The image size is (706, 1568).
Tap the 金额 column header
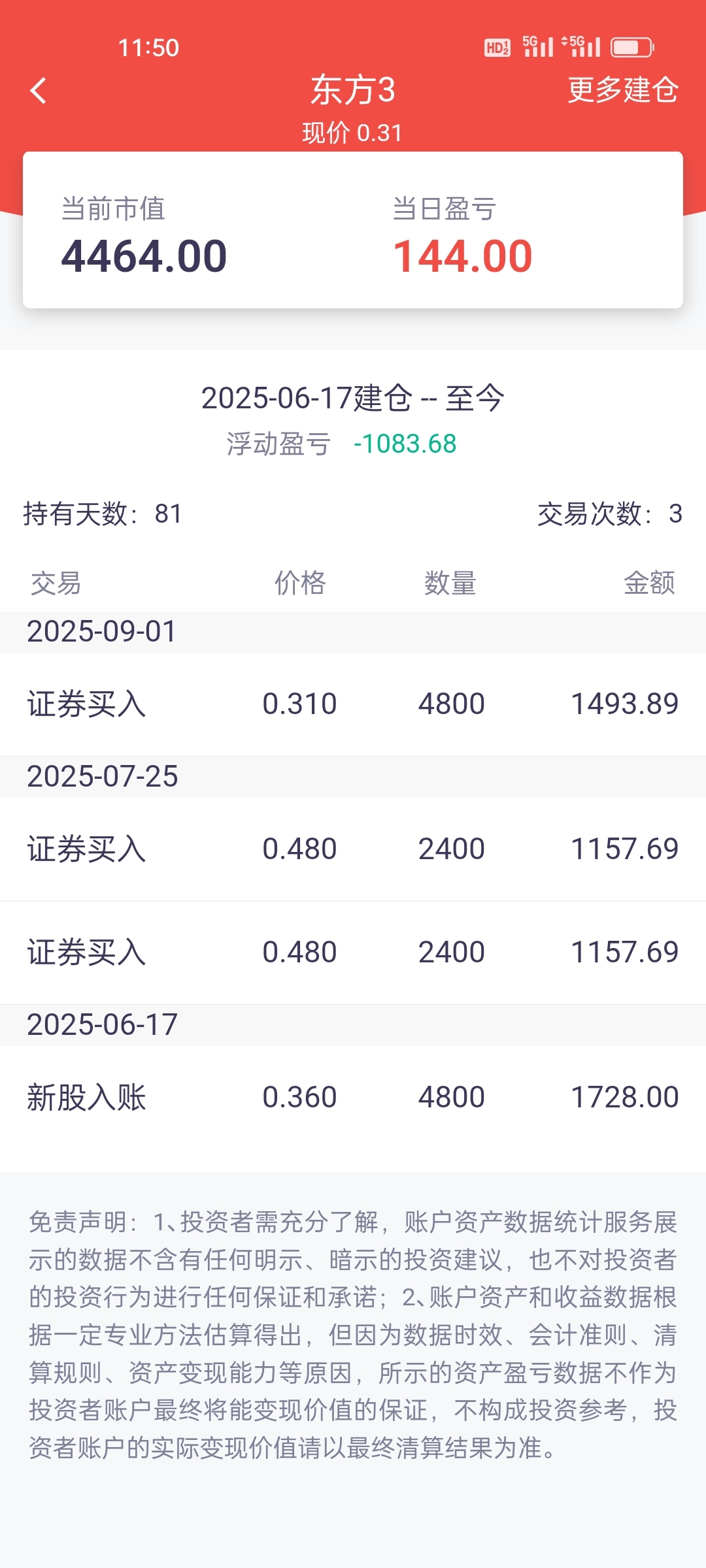click(649, 583)
